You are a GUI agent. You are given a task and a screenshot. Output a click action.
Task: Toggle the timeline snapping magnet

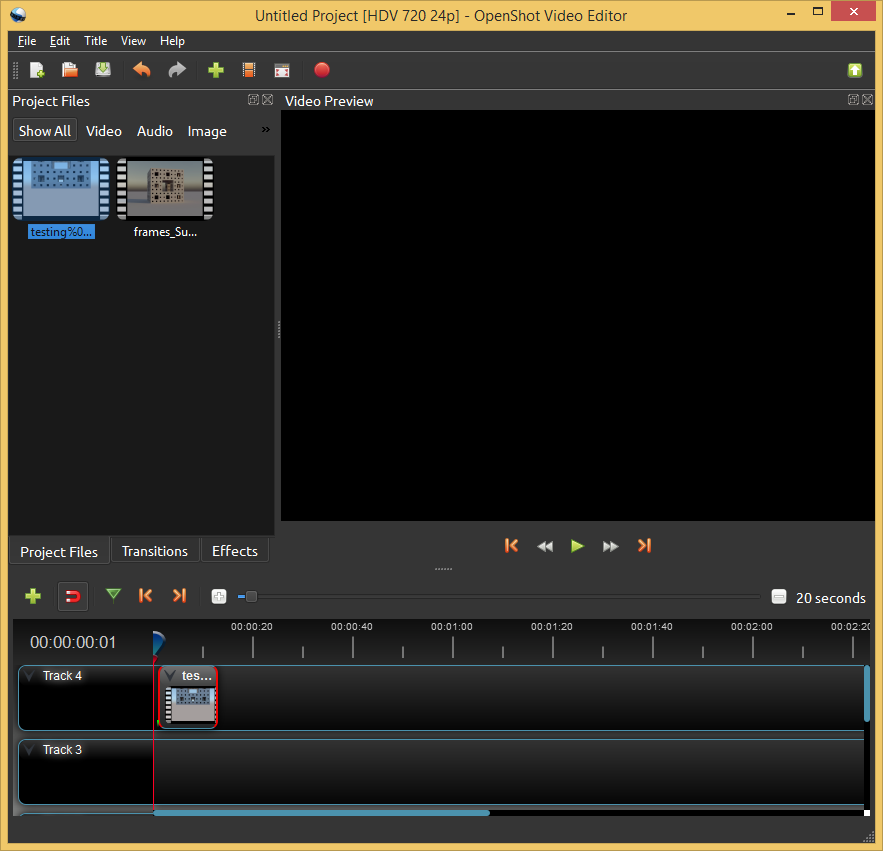tap(73, 596)
